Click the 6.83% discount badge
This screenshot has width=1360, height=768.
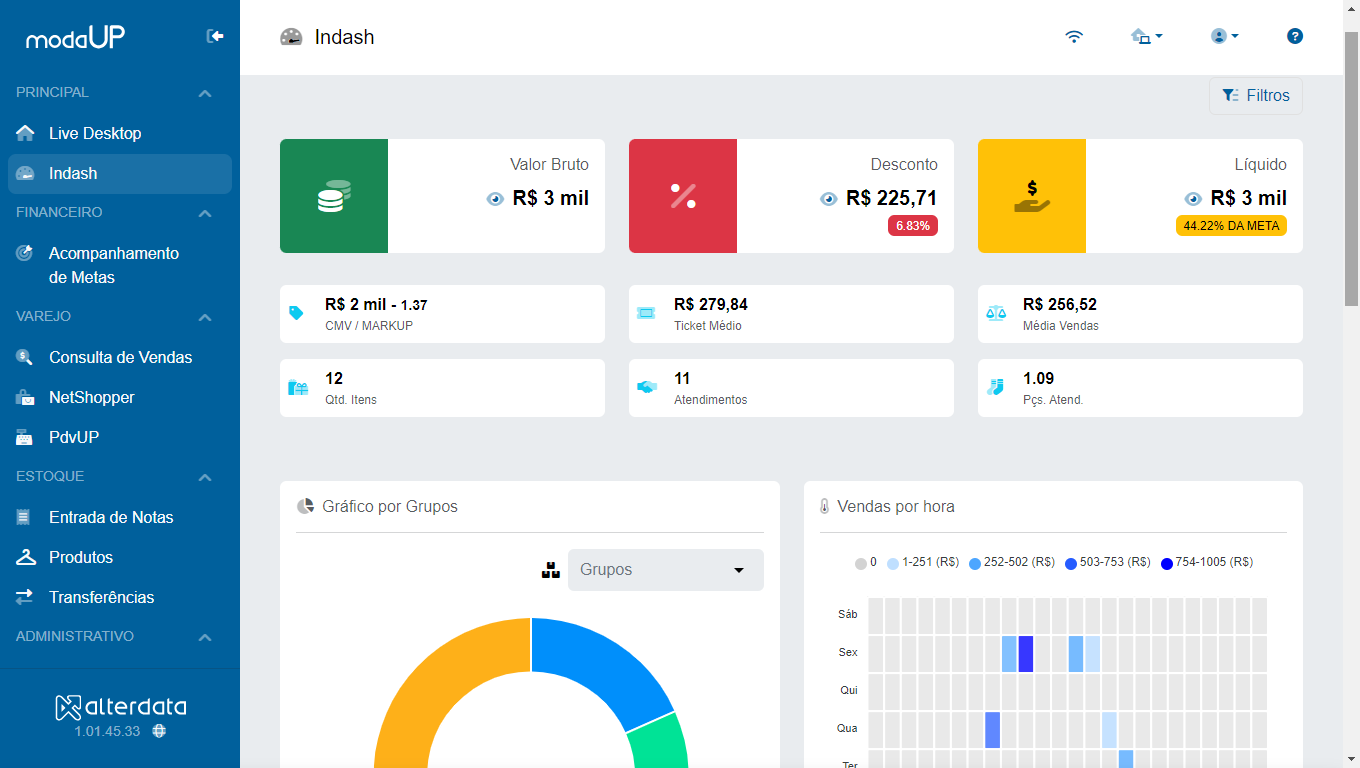click(912, 226)
